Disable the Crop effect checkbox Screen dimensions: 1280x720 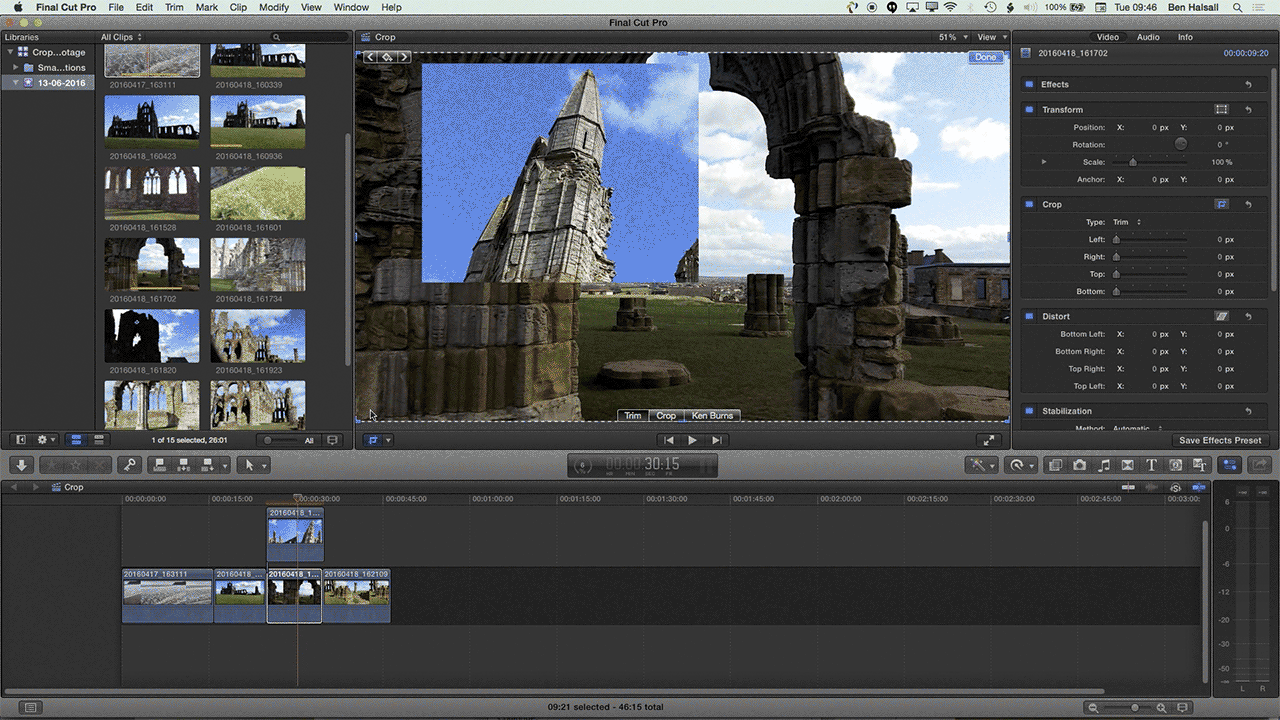(1029, 204)
